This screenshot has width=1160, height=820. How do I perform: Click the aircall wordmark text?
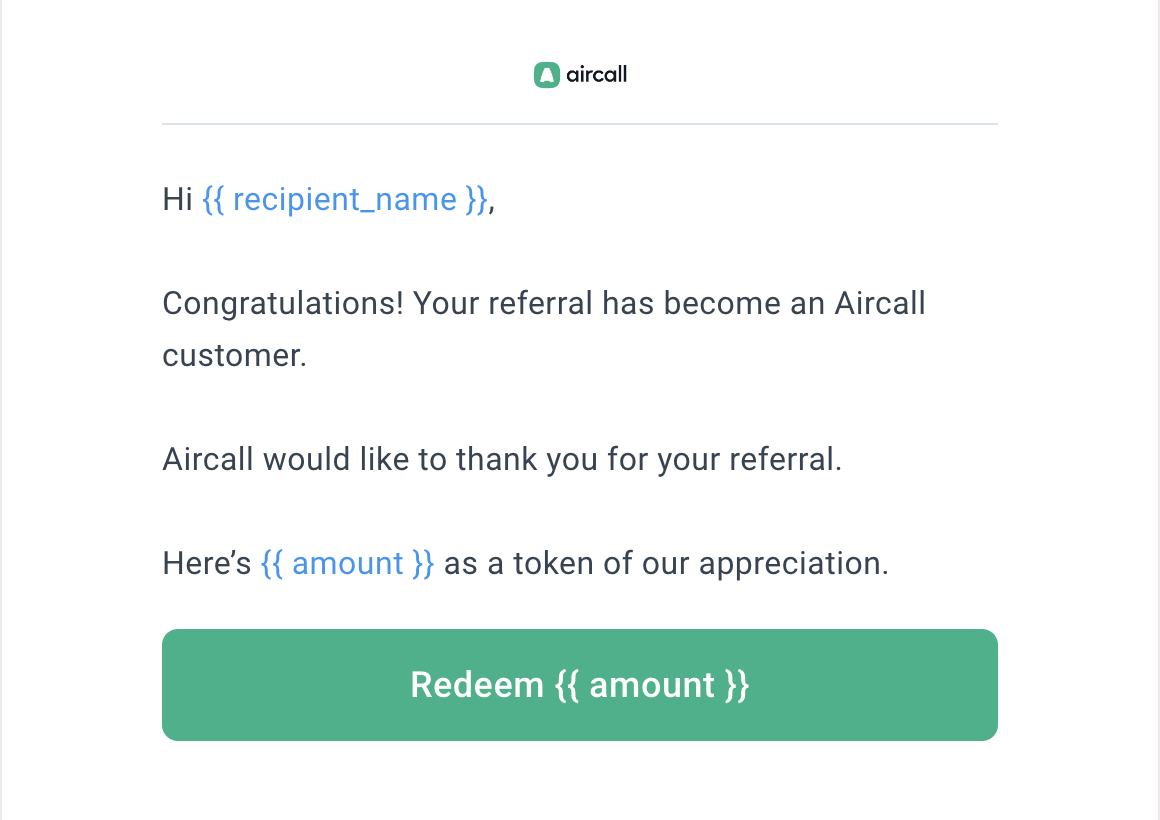596,75
